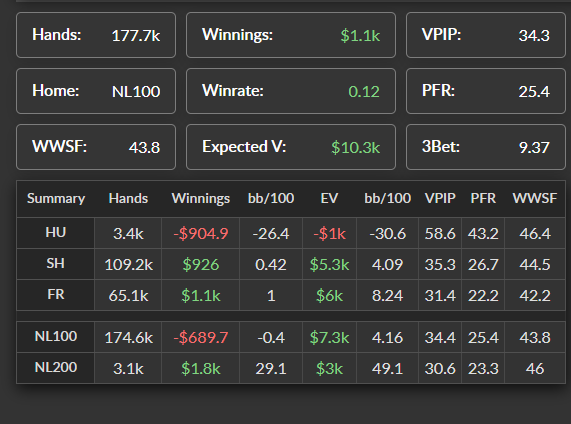Image resolution: width=571 pixels, height=424 pixels.
Task: Open the Expected V $10.3k card
Action: pos(291,147)
